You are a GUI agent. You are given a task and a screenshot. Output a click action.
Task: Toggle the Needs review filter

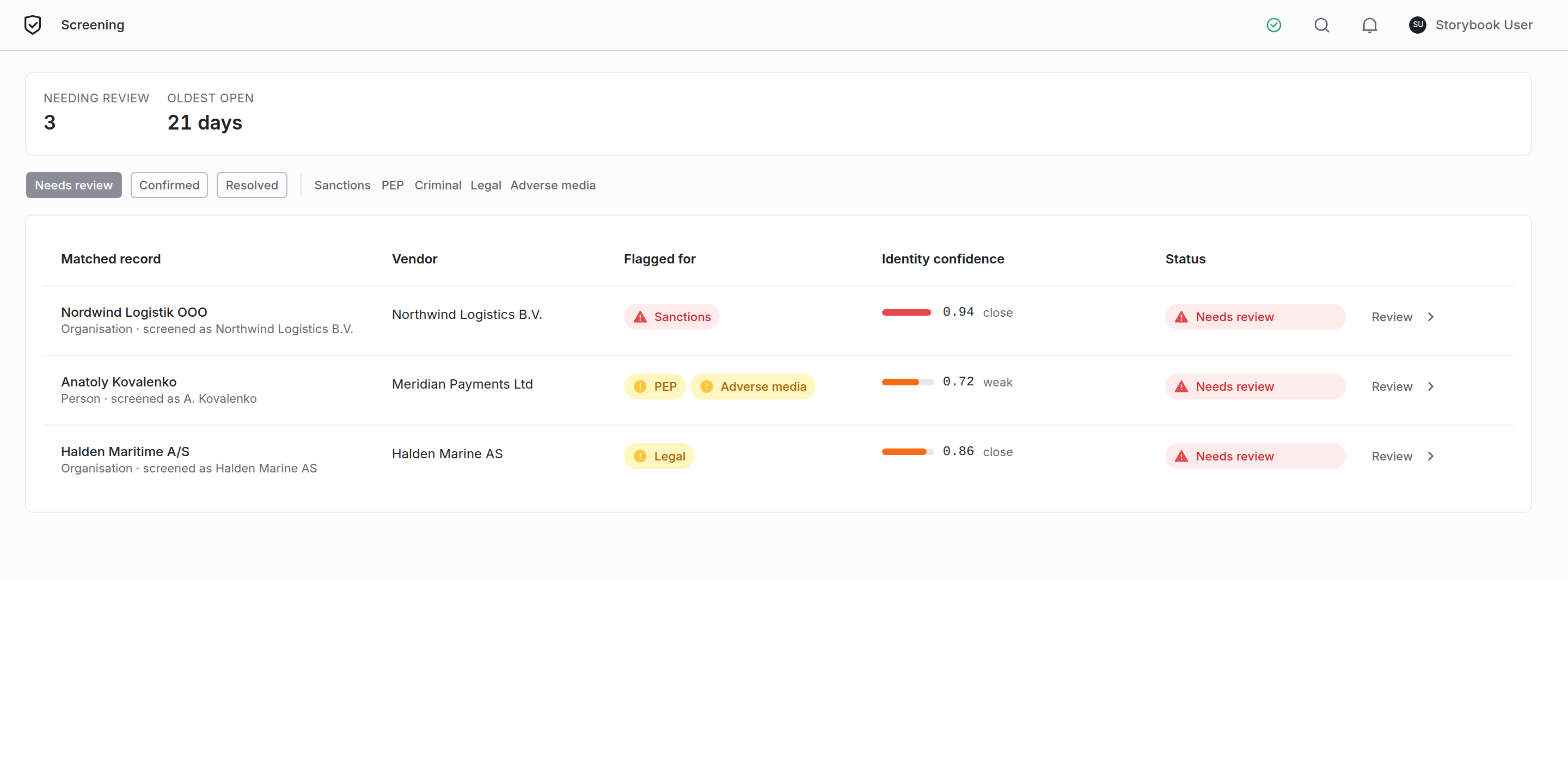click(73, 185)
